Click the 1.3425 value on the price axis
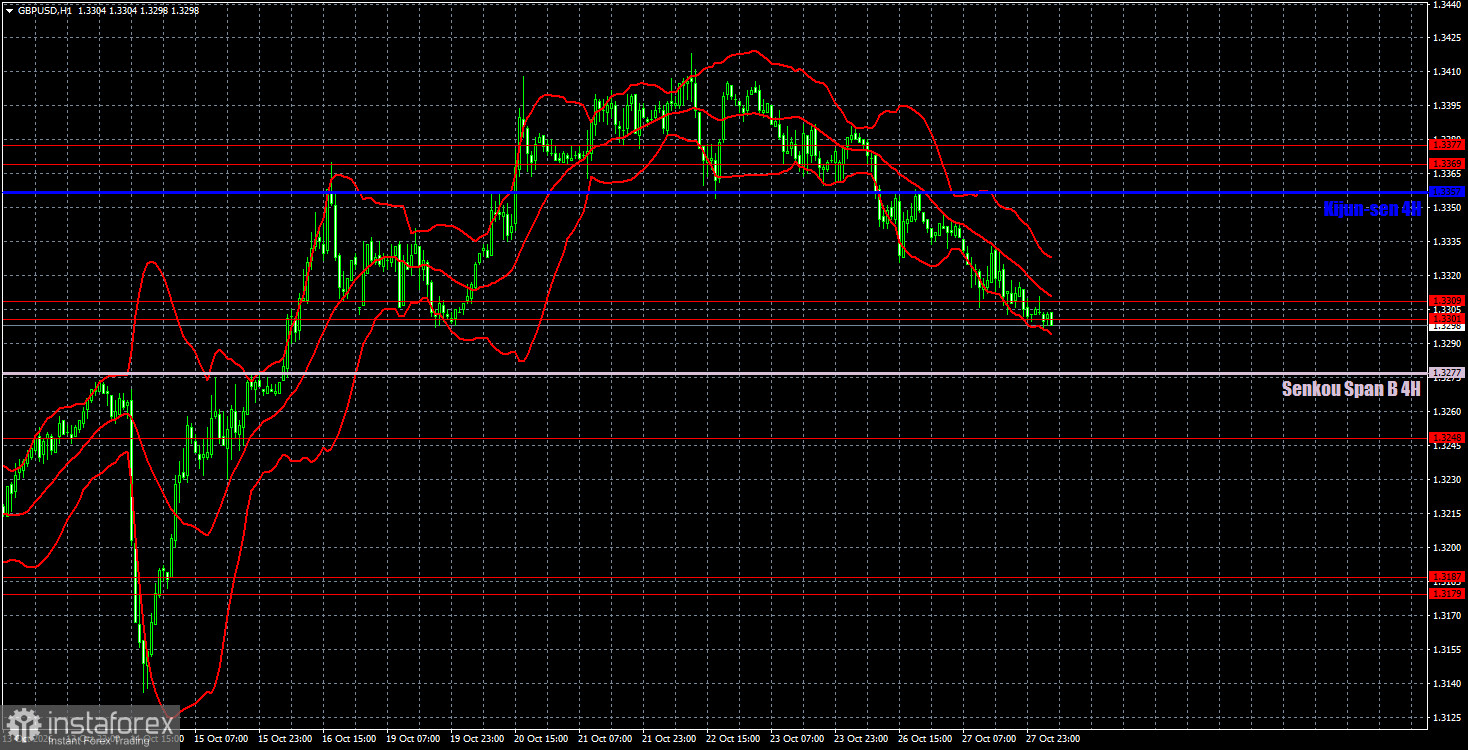 coord(1447,38)
